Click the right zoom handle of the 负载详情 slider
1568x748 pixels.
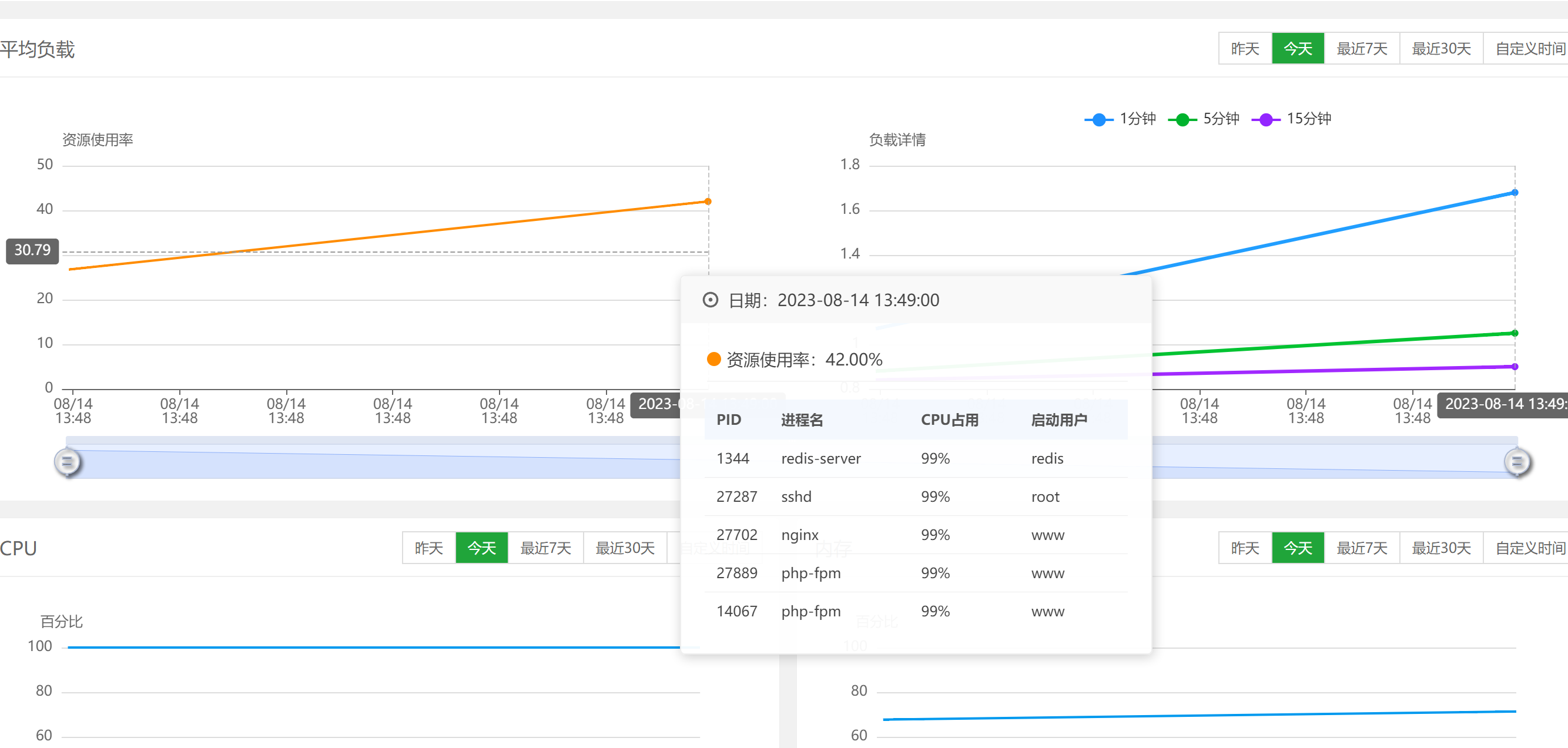pyautogui.click(x=1517, y=462)
